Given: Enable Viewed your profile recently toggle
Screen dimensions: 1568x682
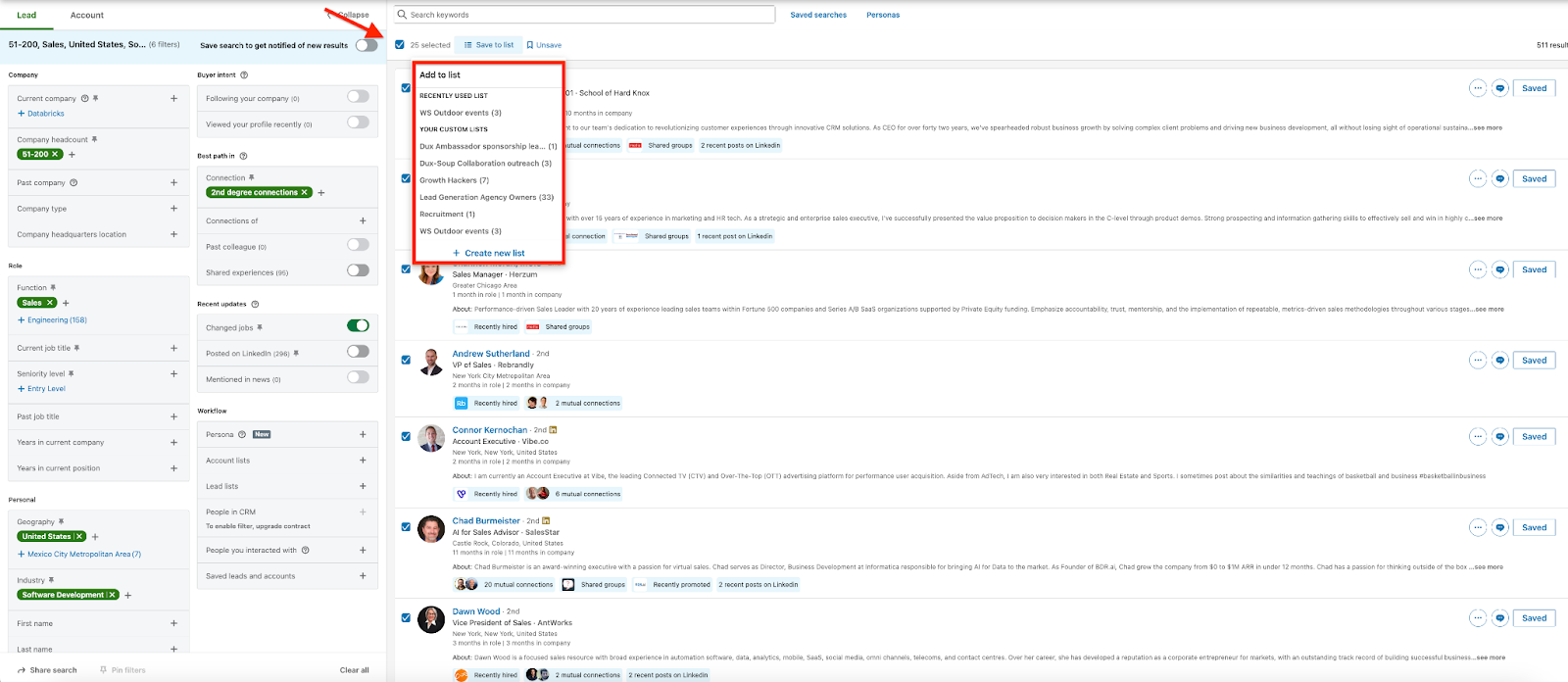Looking at the screenshot, I should 358,122.
